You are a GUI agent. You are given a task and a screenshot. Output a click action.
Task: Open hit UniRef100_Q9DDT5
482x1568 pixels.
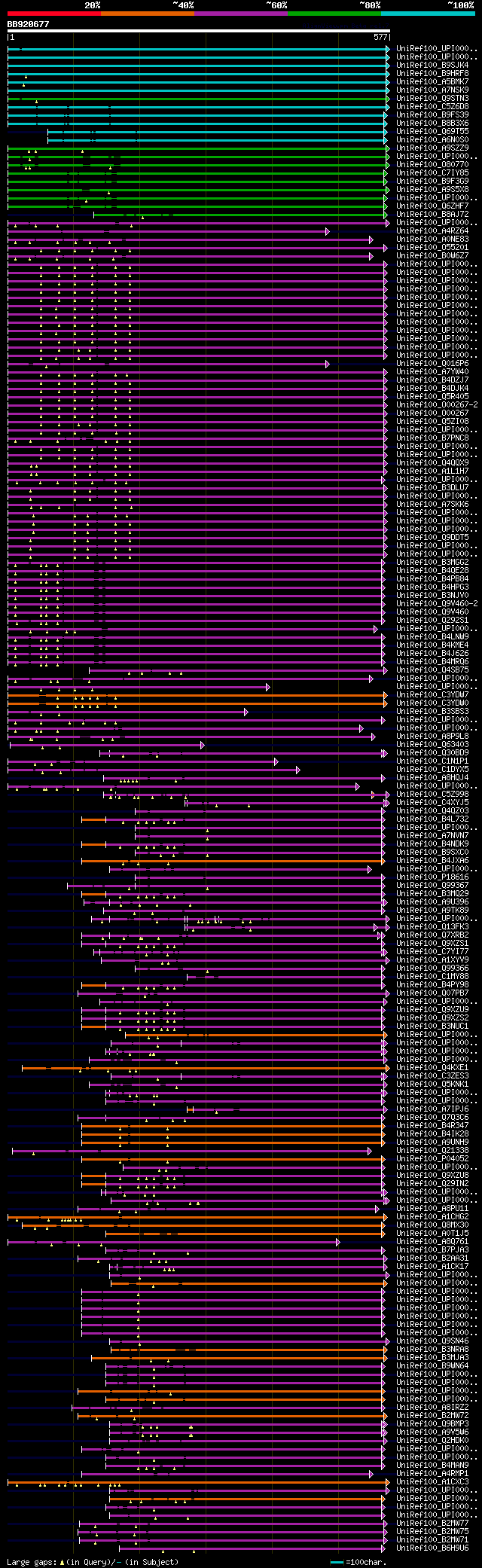432,537
